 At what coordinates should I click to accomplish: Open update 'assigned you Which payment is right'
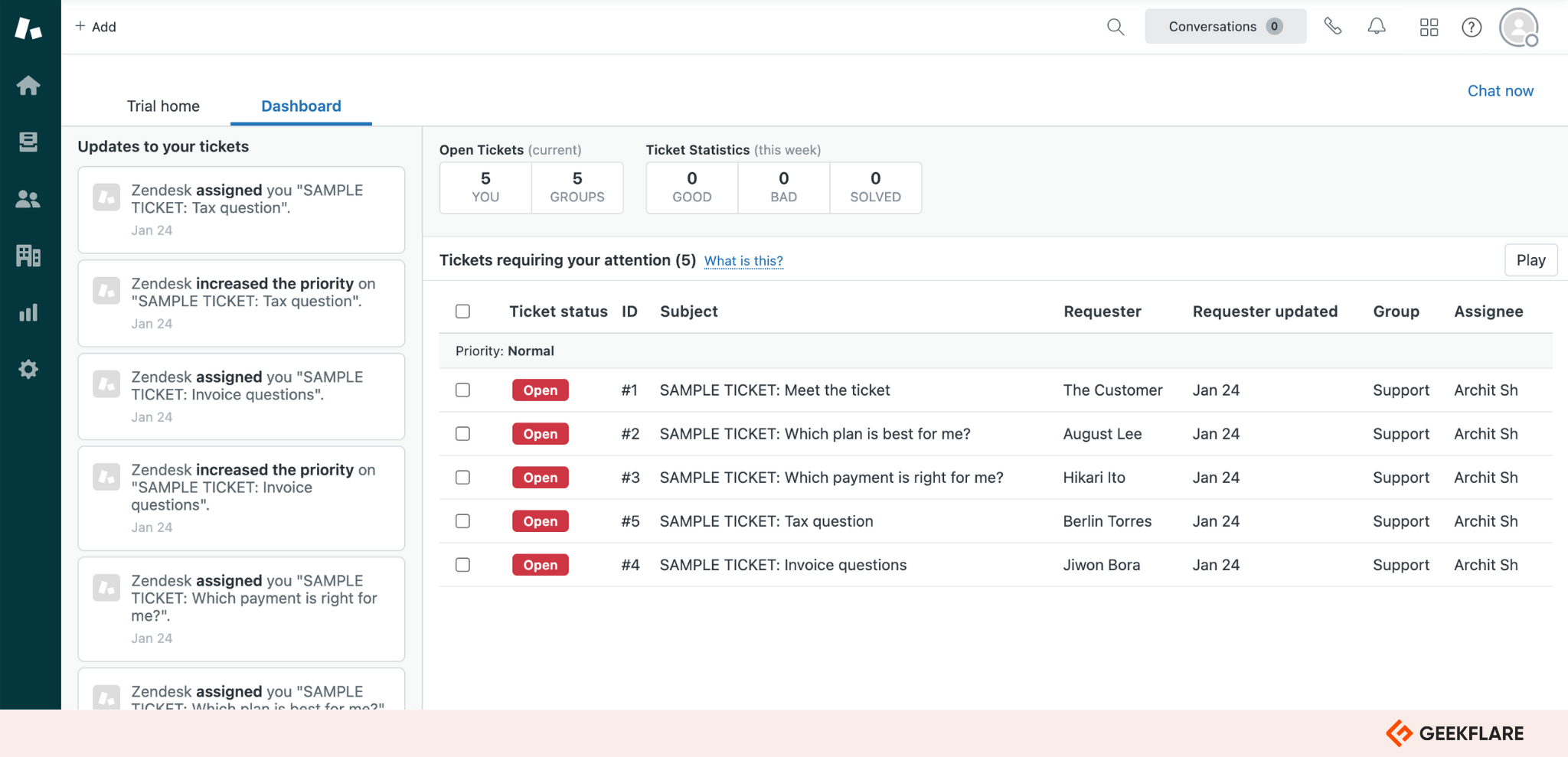pos(241,609)
